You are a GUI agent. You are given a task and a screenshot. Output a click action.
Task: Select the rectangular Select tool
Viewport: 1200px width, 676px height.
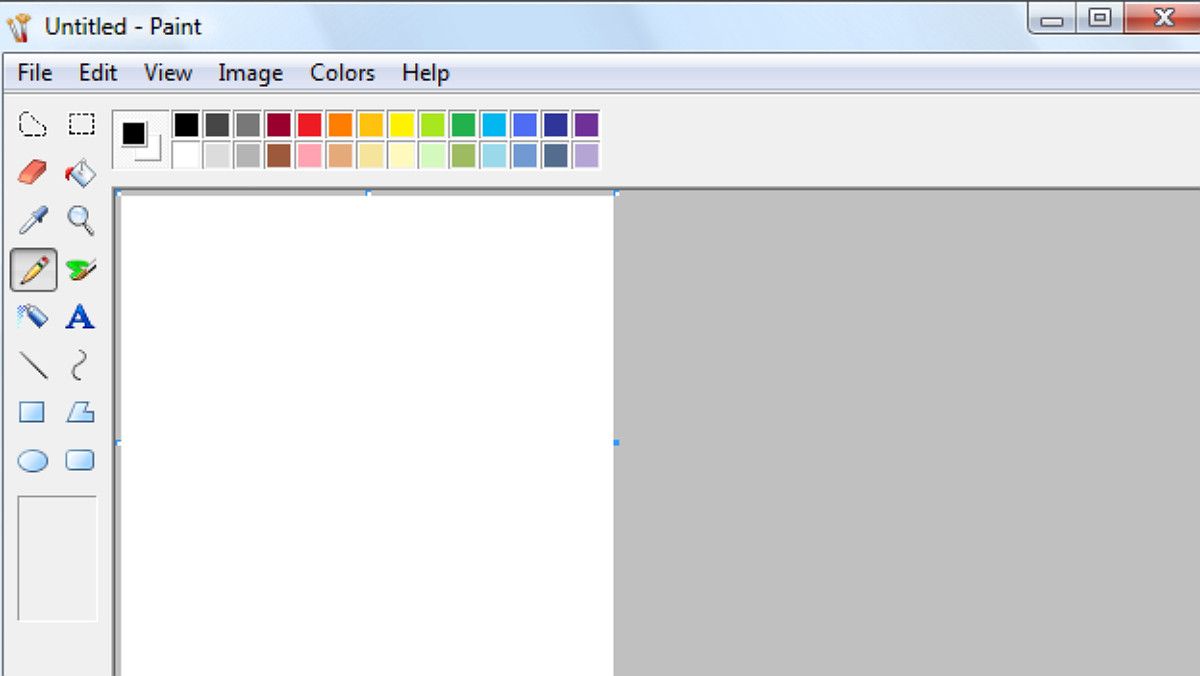(x=81, y=125)
